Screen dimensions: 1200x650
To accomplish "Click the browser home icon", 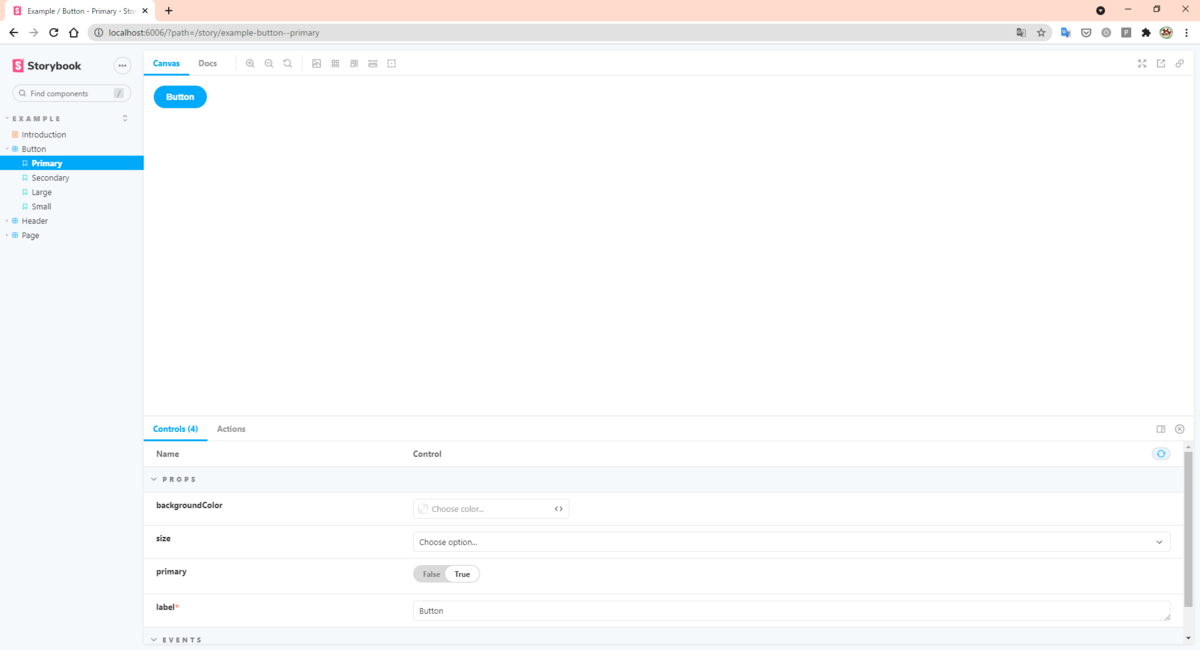I will 74,33.
